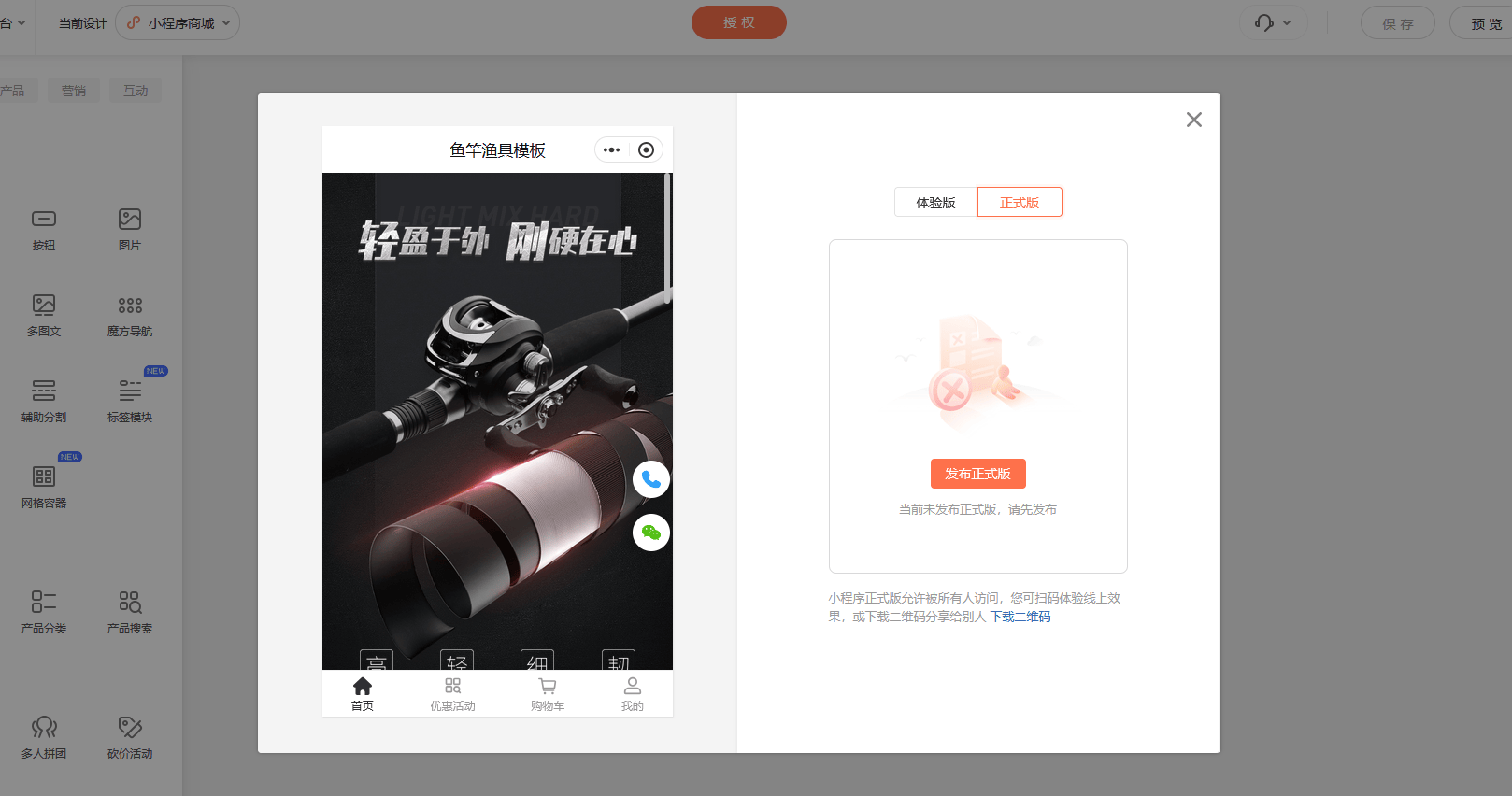Close the publish dialog
The width and height of the screenshot is (1512, 796).
point(1193,120)
